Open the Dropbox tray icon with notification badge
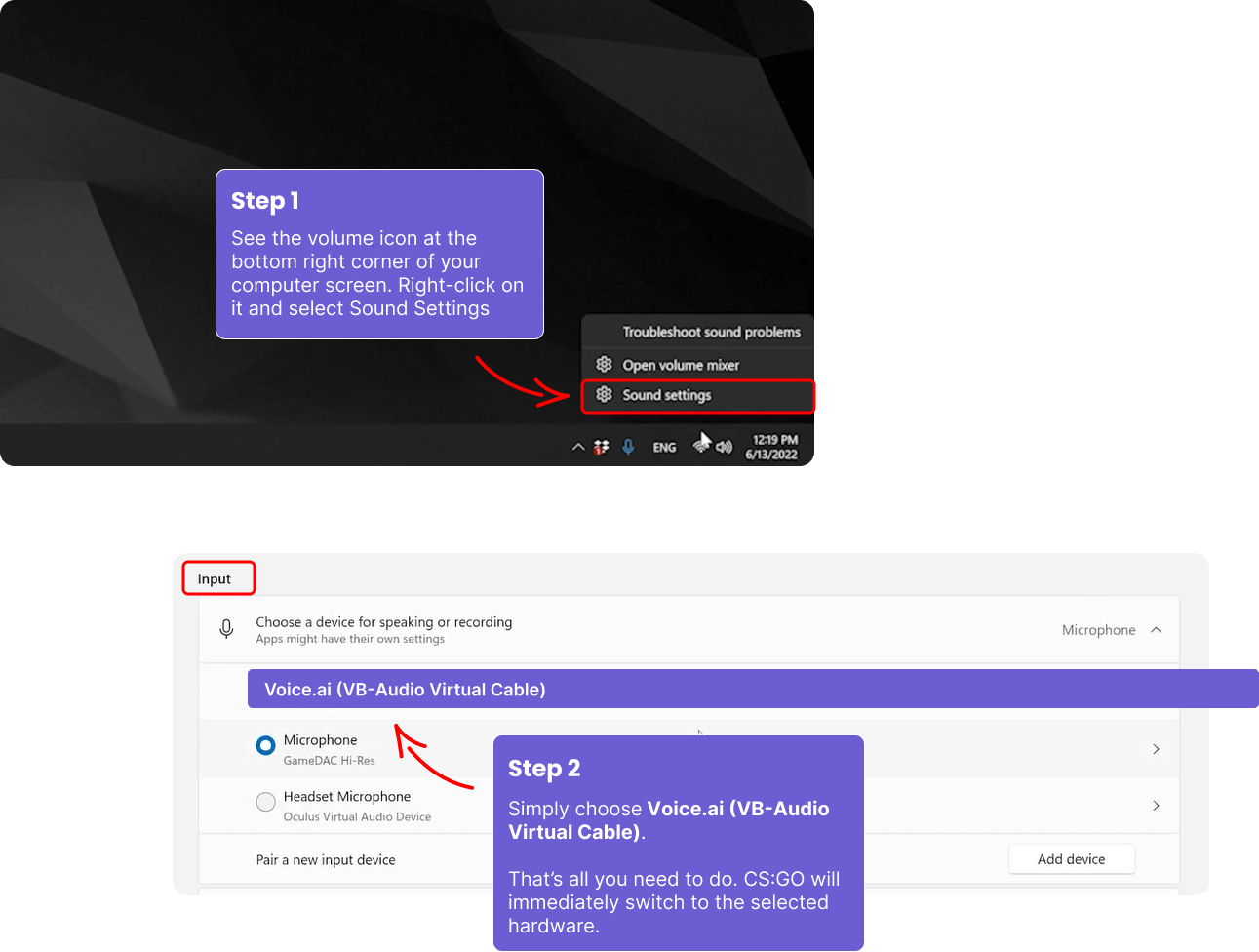The width and height of the screenshot is (1259, 952). [602, 447]
